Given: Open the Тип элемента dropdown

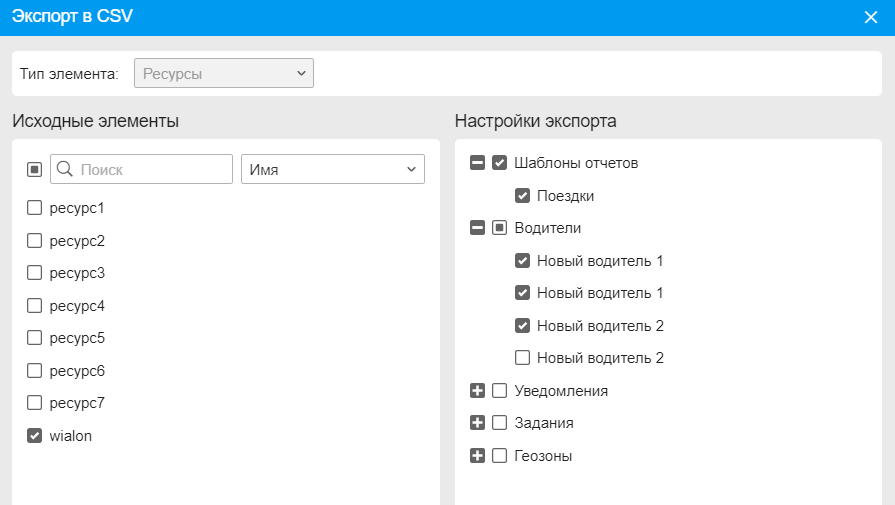Looking at the screenshot, I should click(224, 73).
